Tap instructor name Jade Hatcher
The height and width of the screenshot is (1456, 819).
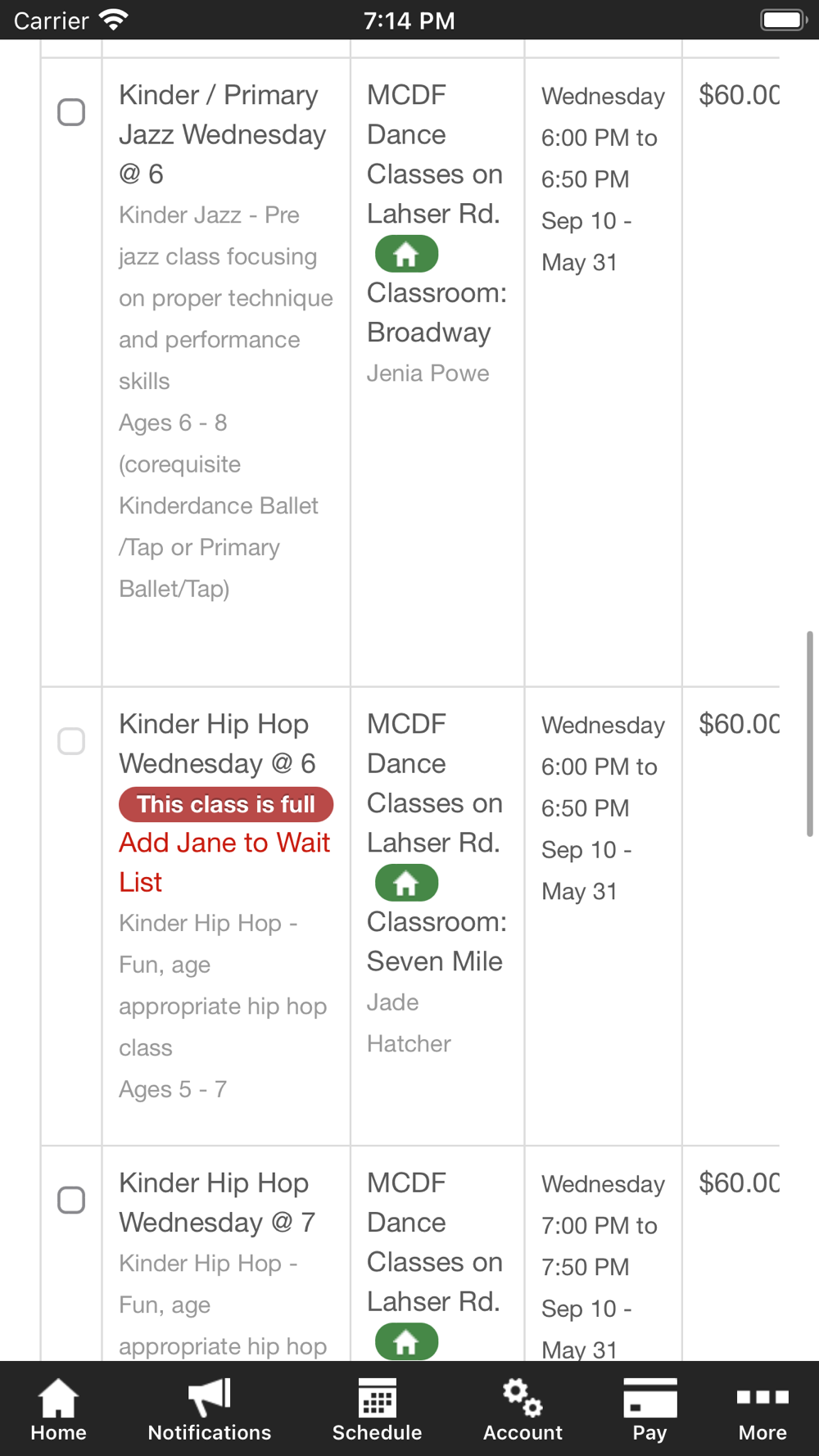pos(408,1023)
